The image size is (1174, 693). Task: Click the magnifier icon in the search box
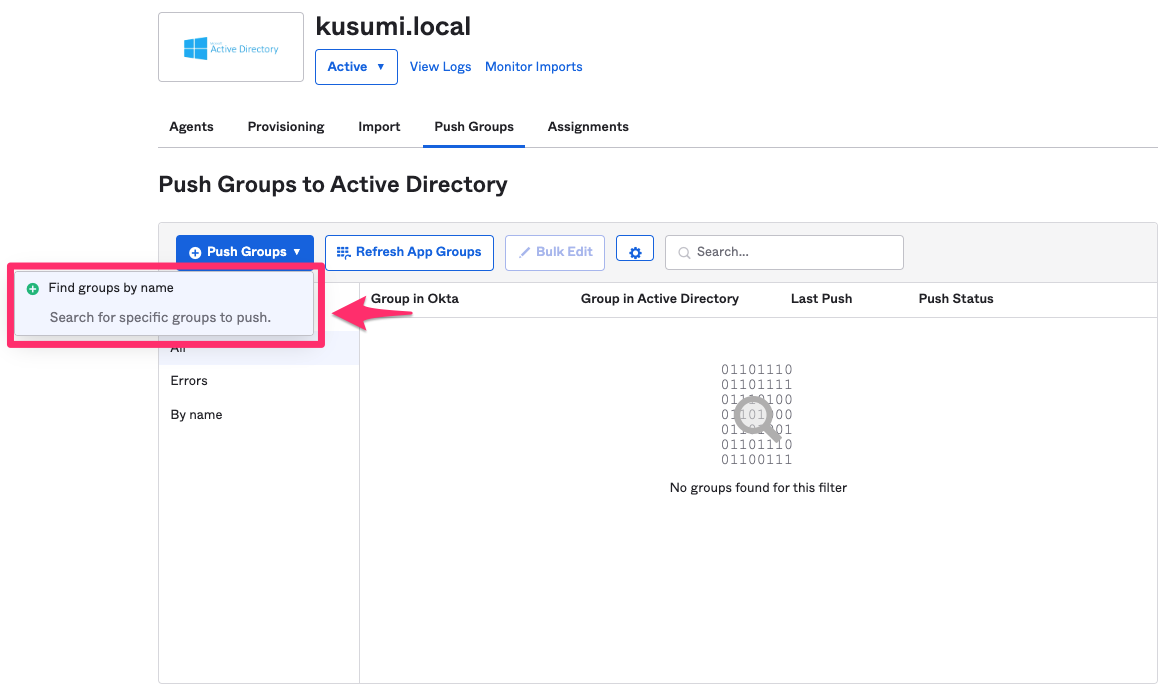coord(684,252)
